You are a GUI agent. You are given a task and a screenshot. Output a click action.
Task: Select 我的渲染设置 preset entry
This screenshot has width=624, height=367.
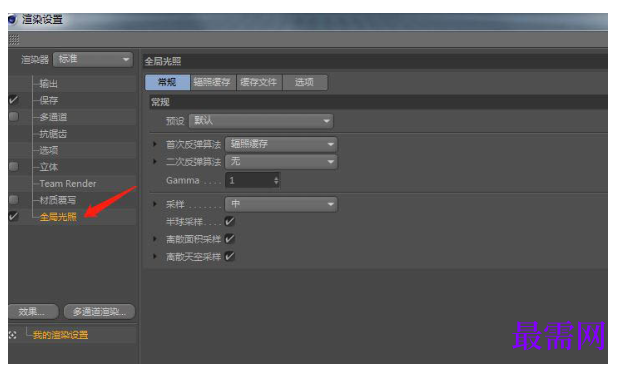(60, 335)
